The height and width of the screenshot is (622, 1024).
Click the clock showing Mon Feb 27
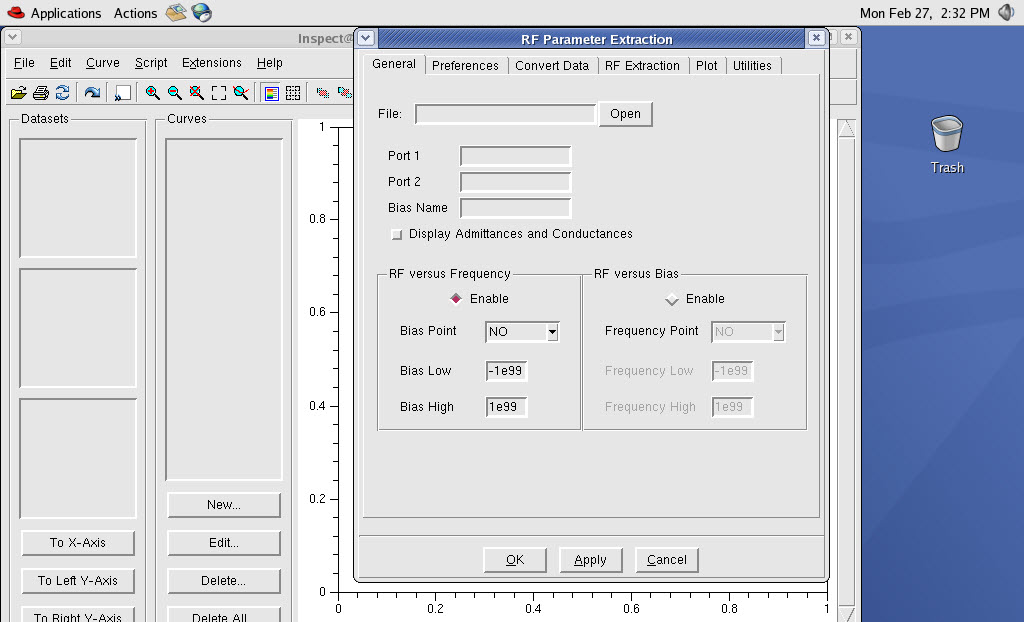[924, 13]
